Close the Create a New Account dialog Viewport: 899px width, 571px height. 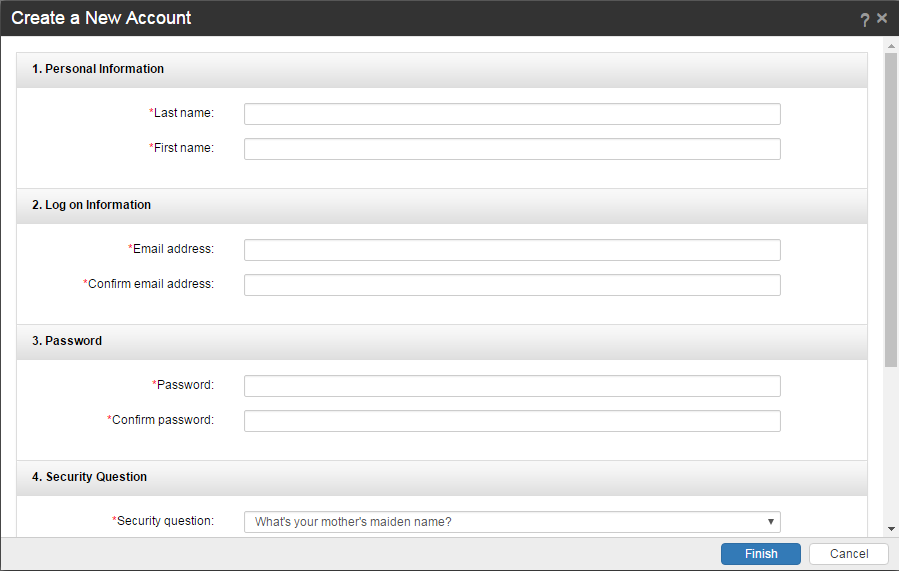[882, 18]
